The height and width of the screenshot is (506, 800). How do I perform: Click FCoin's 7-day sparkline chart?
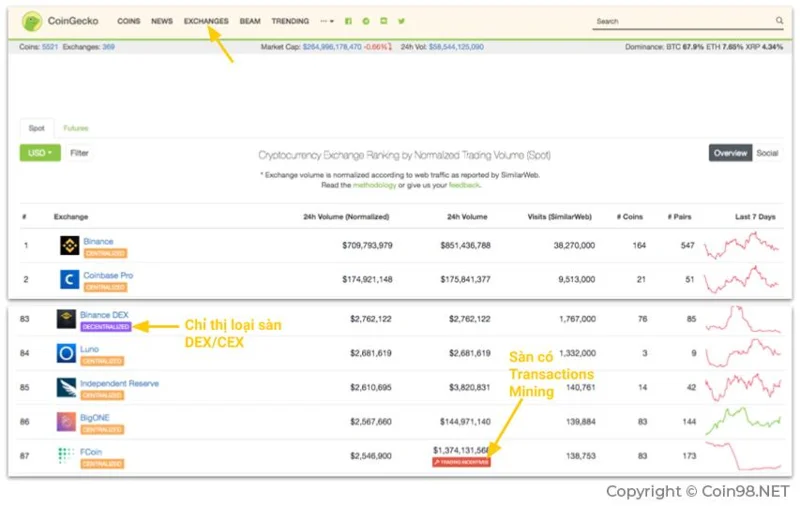pyautogui.click(x=743, y=456)
